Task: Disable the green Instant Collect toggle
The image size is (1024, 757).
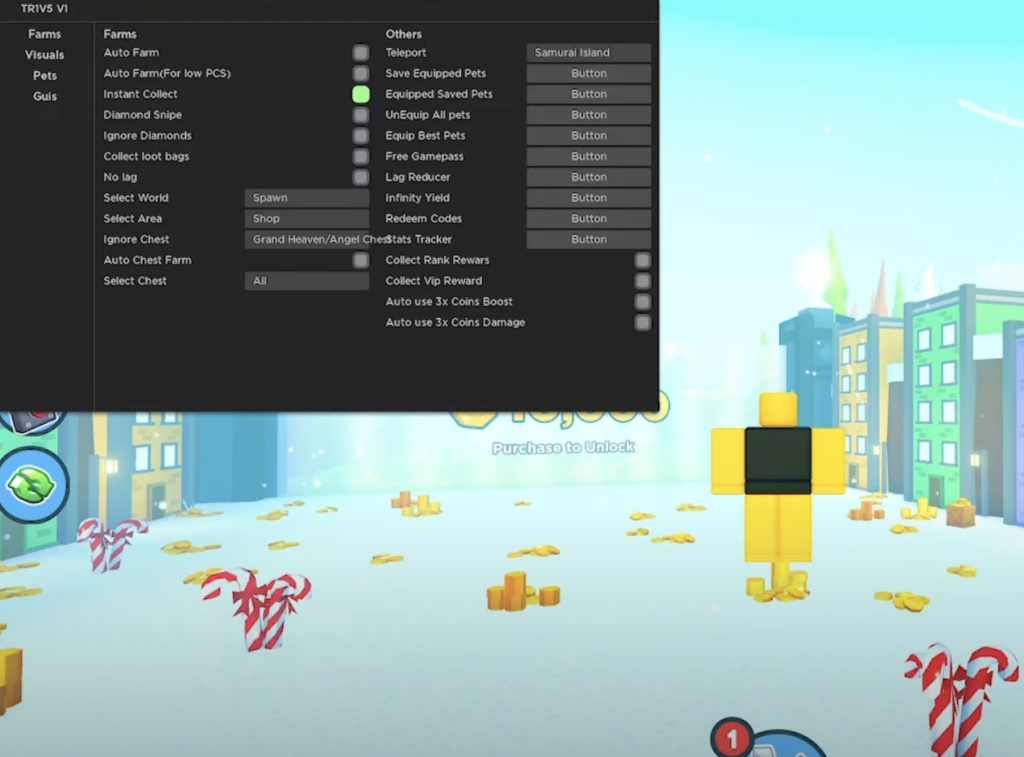Action: pyautogui.click(x=360, y=94)
